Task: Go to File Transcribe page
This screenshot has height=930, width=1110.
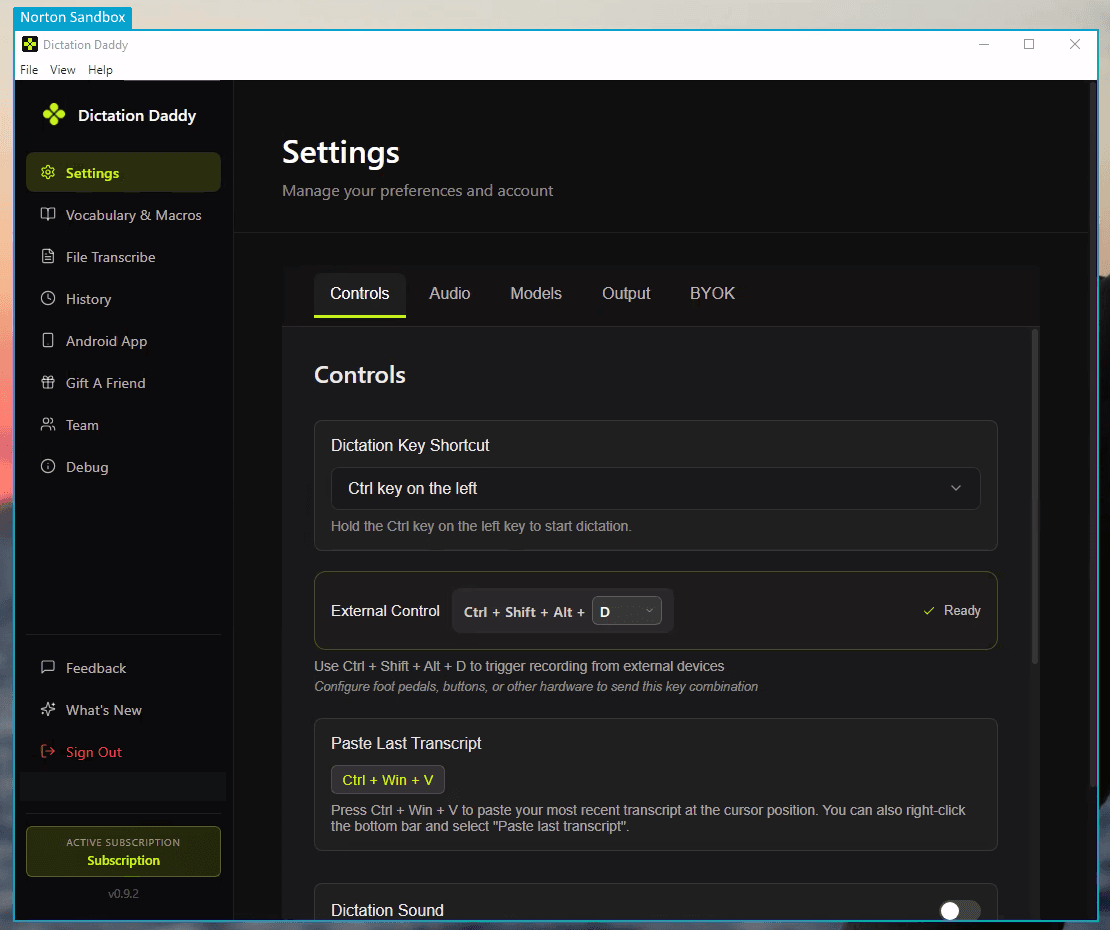Action: (x=123, y=256)
